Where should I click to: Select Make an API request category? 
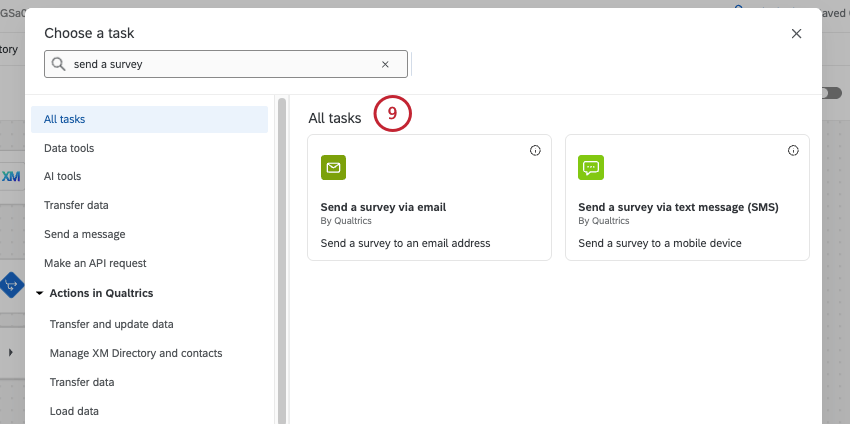95,263
